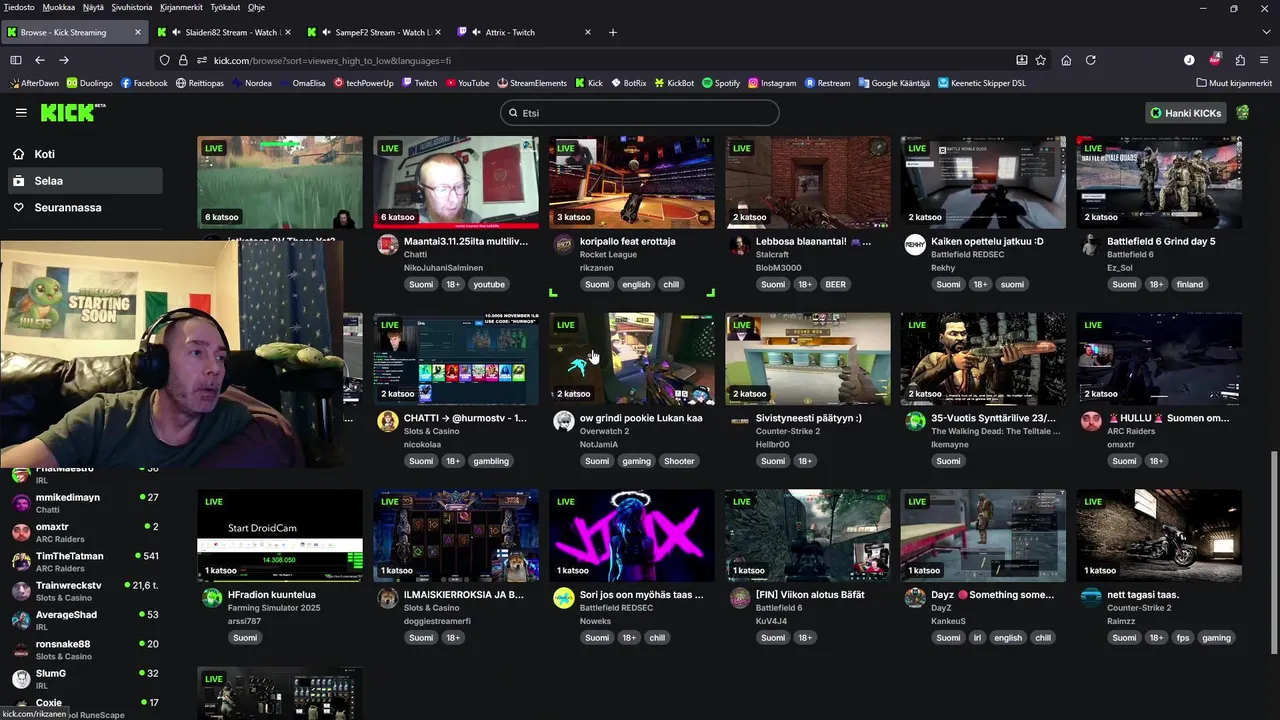Open the Restream bookmark
Image resolution: width=1280 pixels, height=720 pixels.
pyautogui.click(x=828, y=83)
